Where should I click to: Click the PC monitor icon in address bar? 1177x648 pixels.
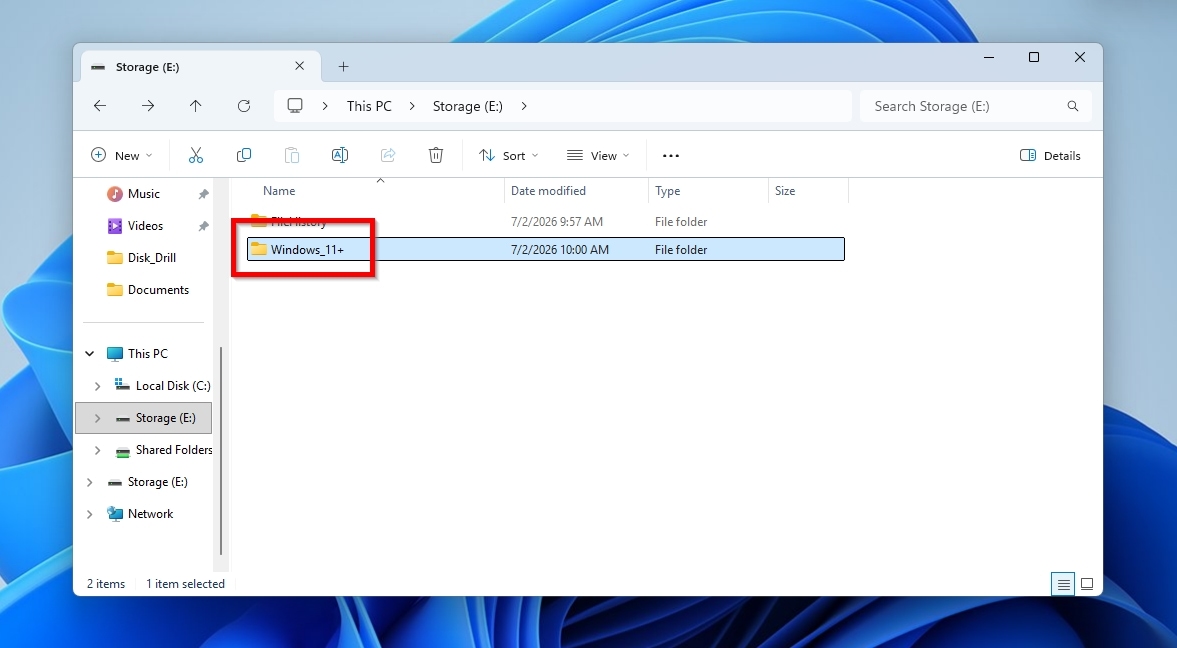[295, 106]
